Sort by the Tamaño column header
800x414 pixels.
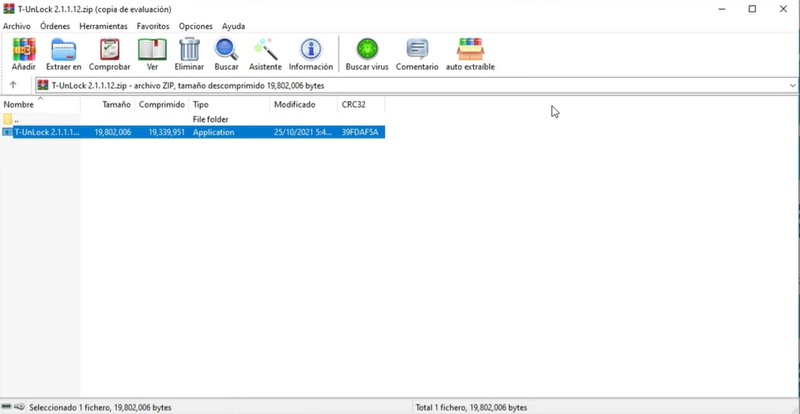pos(108,105)
